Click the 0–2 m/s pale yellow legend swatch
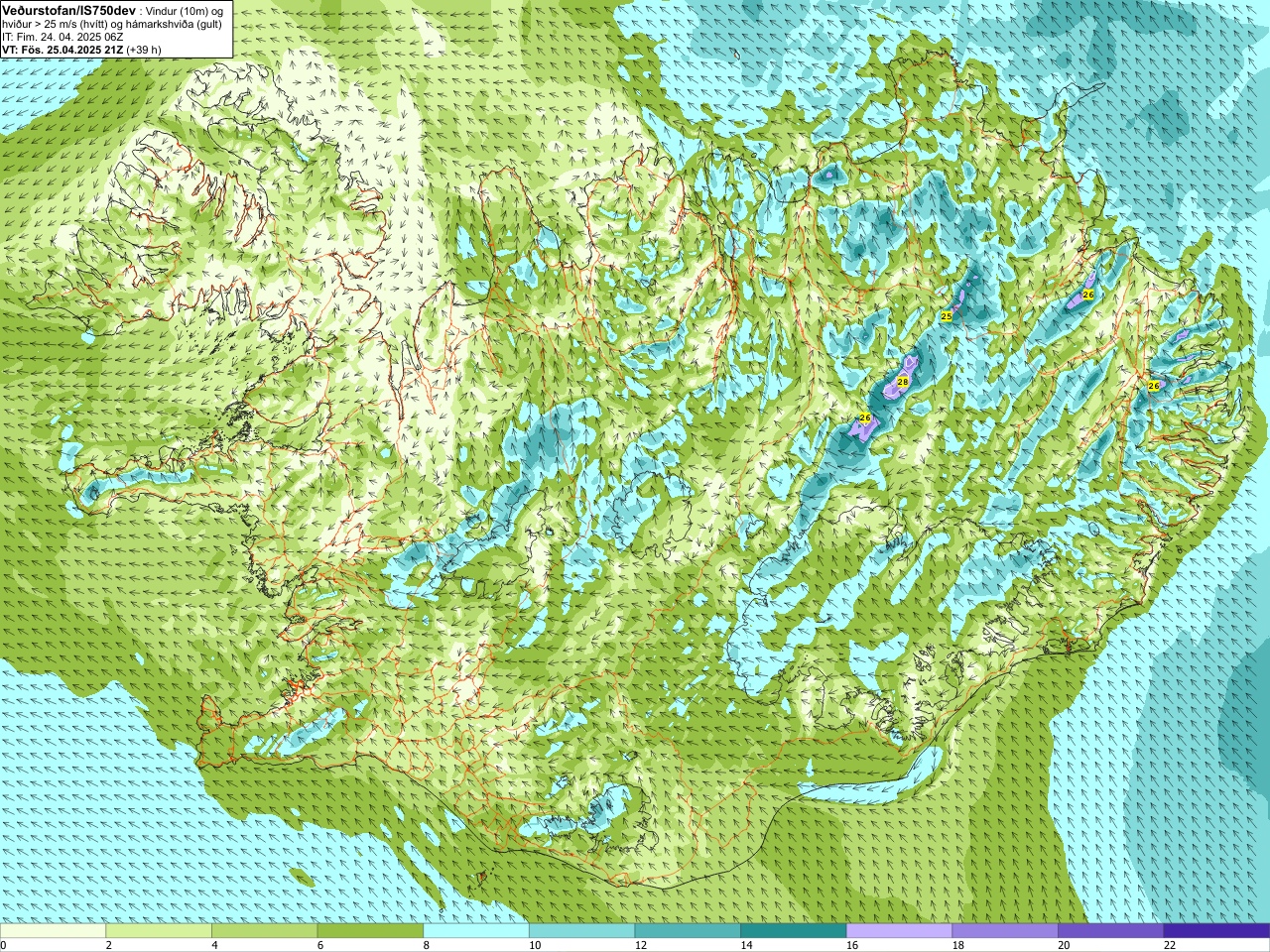This screenshot has width=1270, height=952. [53, 931]
